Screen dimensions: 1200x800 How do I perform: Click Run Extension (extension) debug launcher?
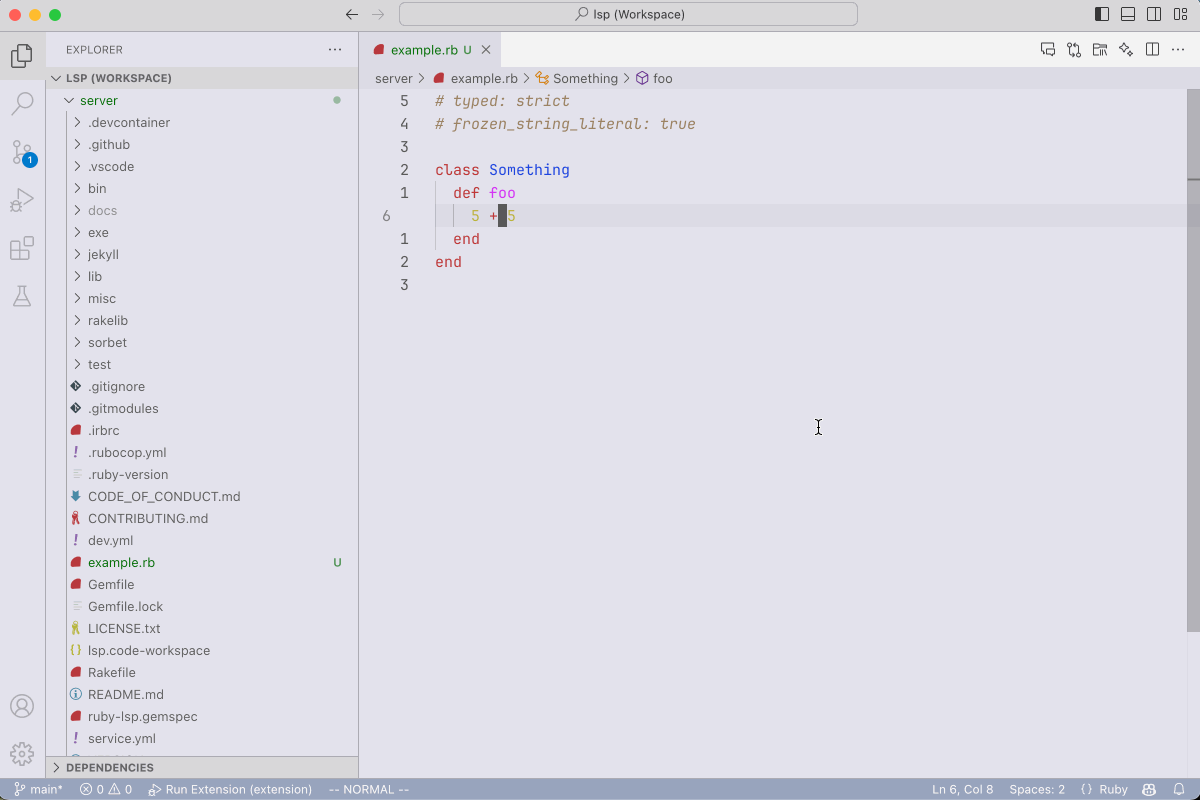[x=230, y=789]
